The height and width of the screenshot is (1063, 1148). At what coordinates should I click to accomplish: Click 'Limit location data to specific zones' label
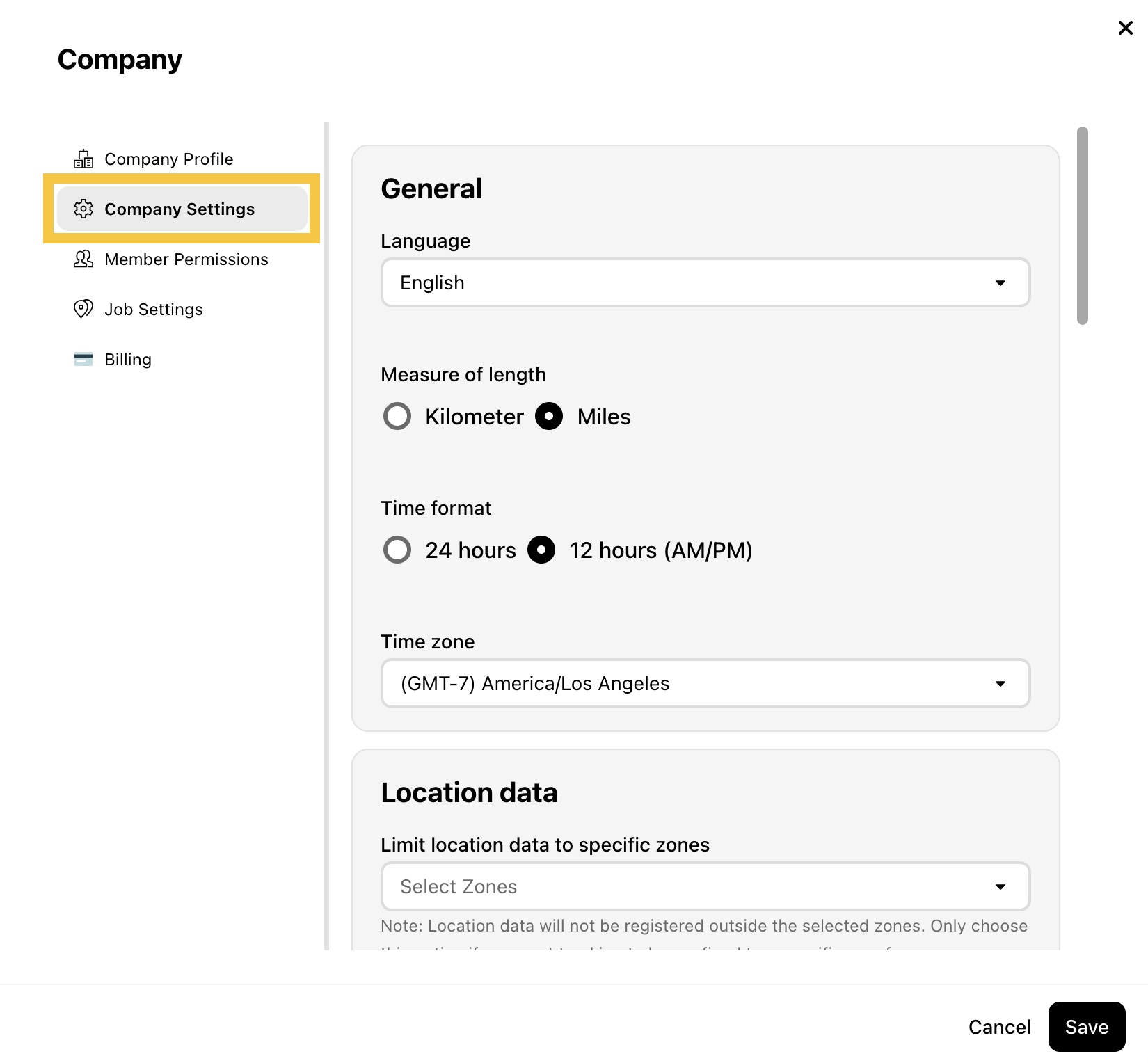[545, 845]
